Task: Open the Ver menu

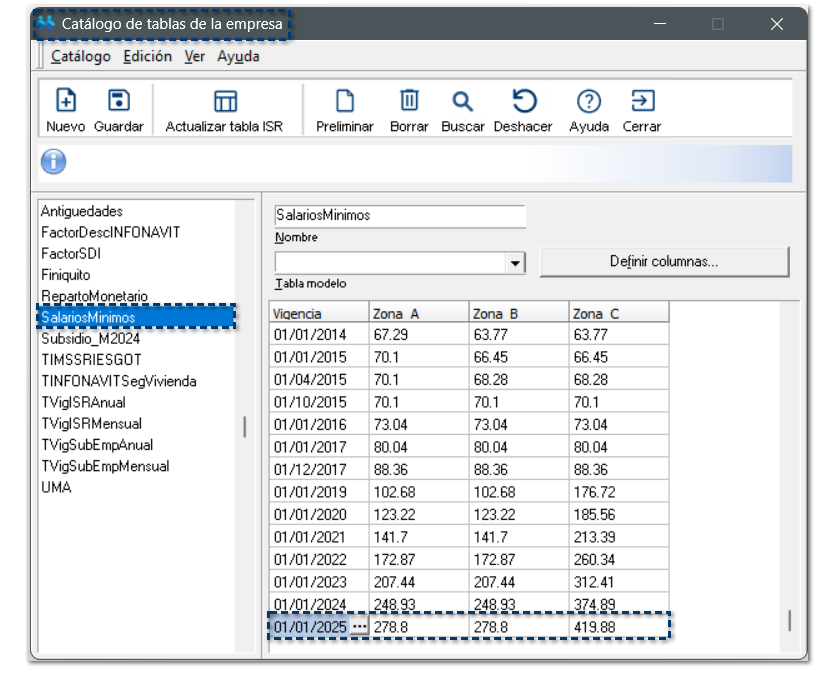Action: click(194, 57)
